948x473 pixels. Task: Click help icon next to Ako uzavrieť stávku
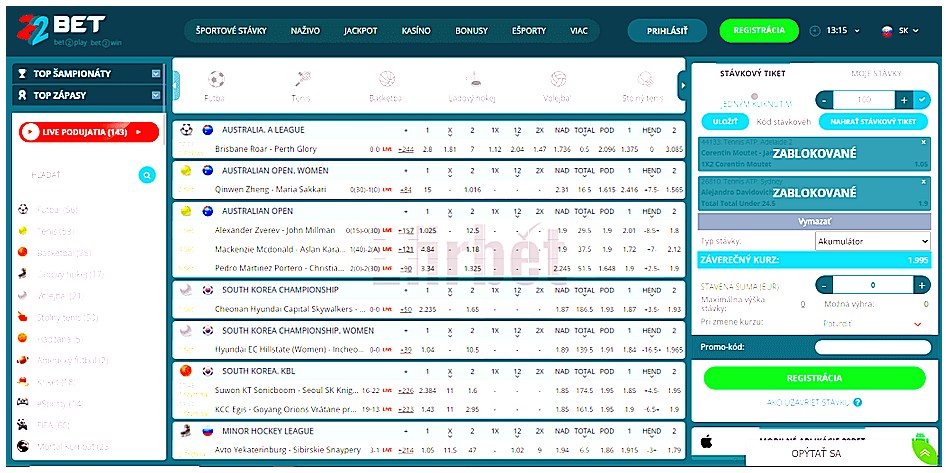[858, 402]
